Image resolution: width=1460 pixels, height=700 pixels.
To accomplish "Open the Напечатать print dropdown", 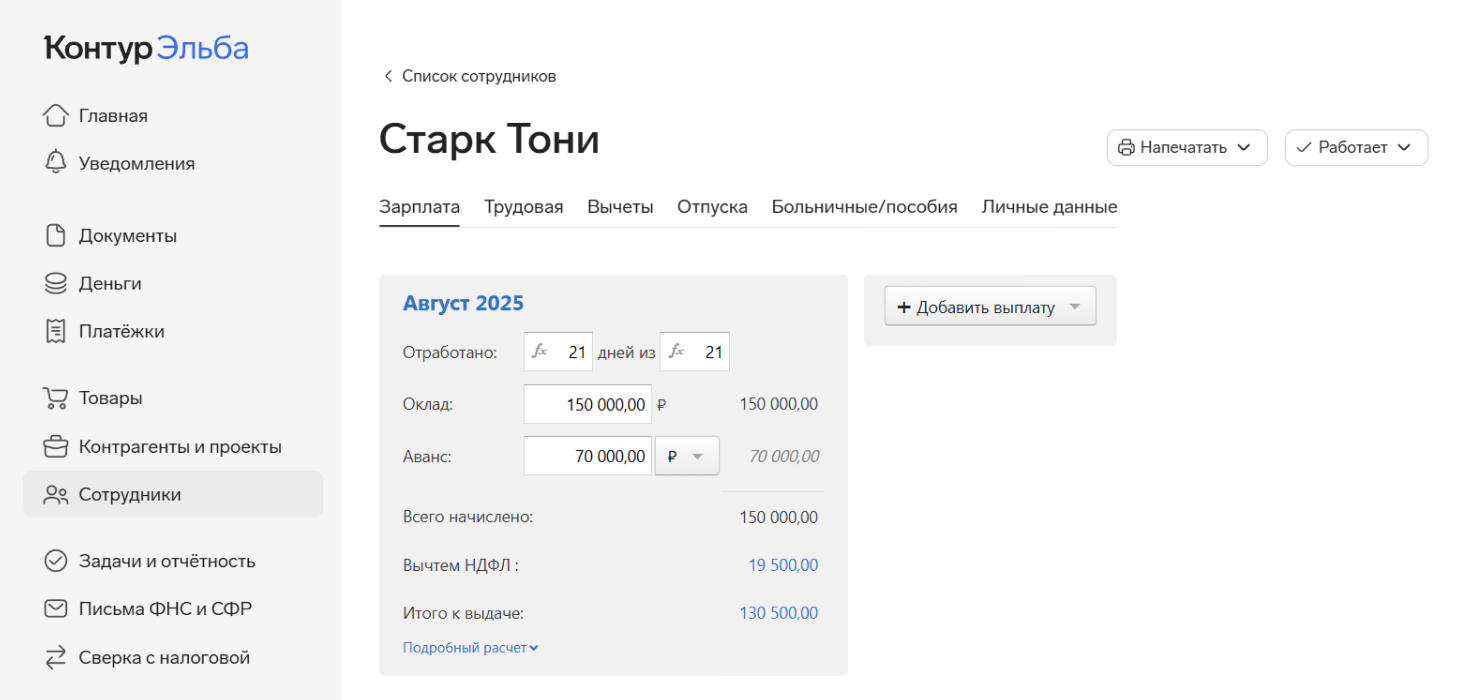I will click(1186, 148).
